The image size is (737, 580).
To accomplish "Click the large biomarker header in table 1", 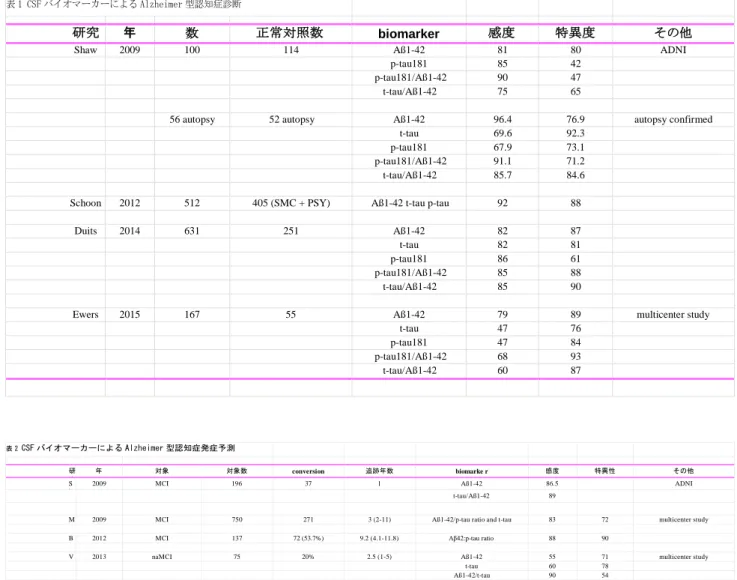I will tap(409, 33).
